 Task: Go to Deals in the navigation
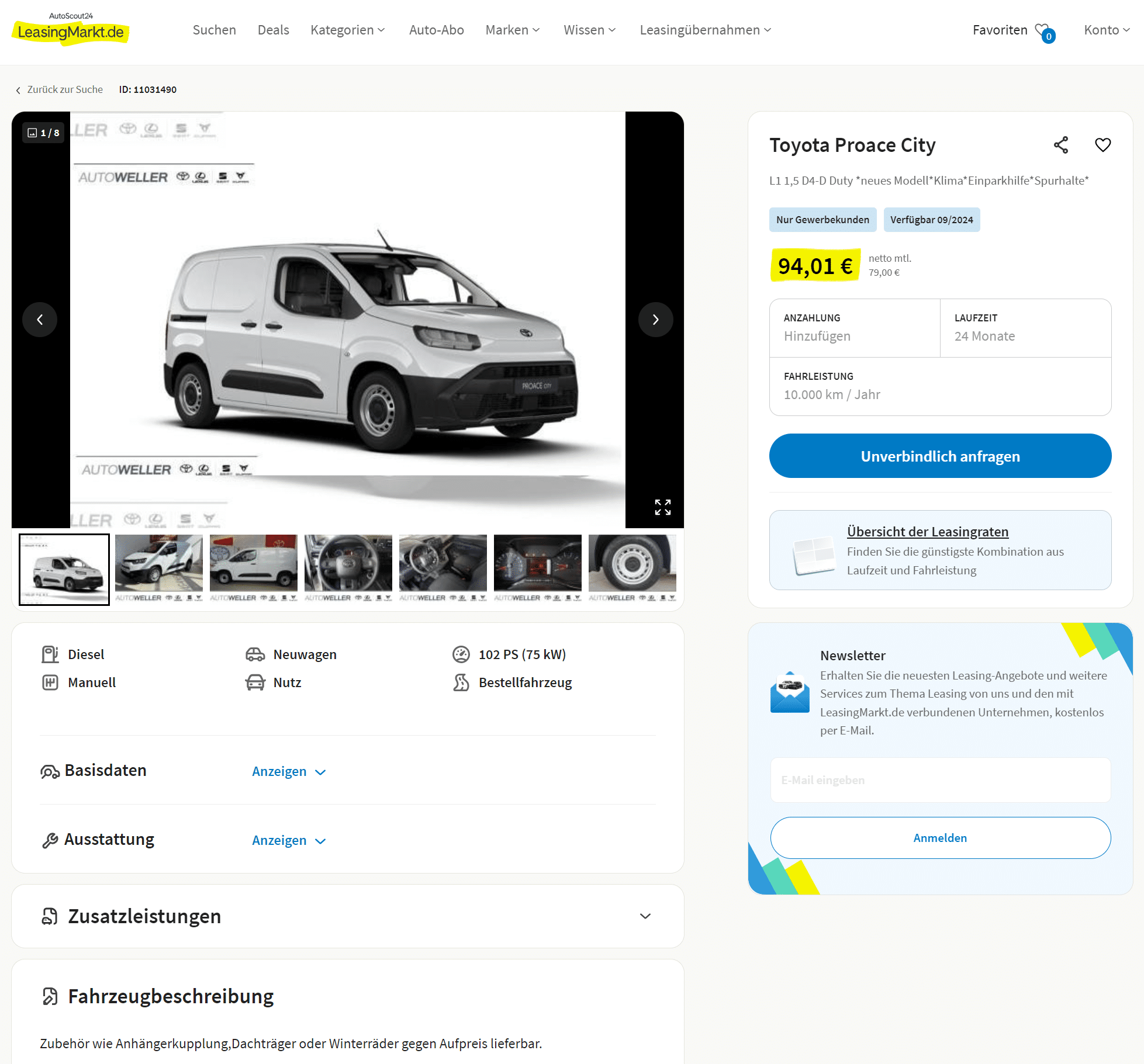[274, 30]
